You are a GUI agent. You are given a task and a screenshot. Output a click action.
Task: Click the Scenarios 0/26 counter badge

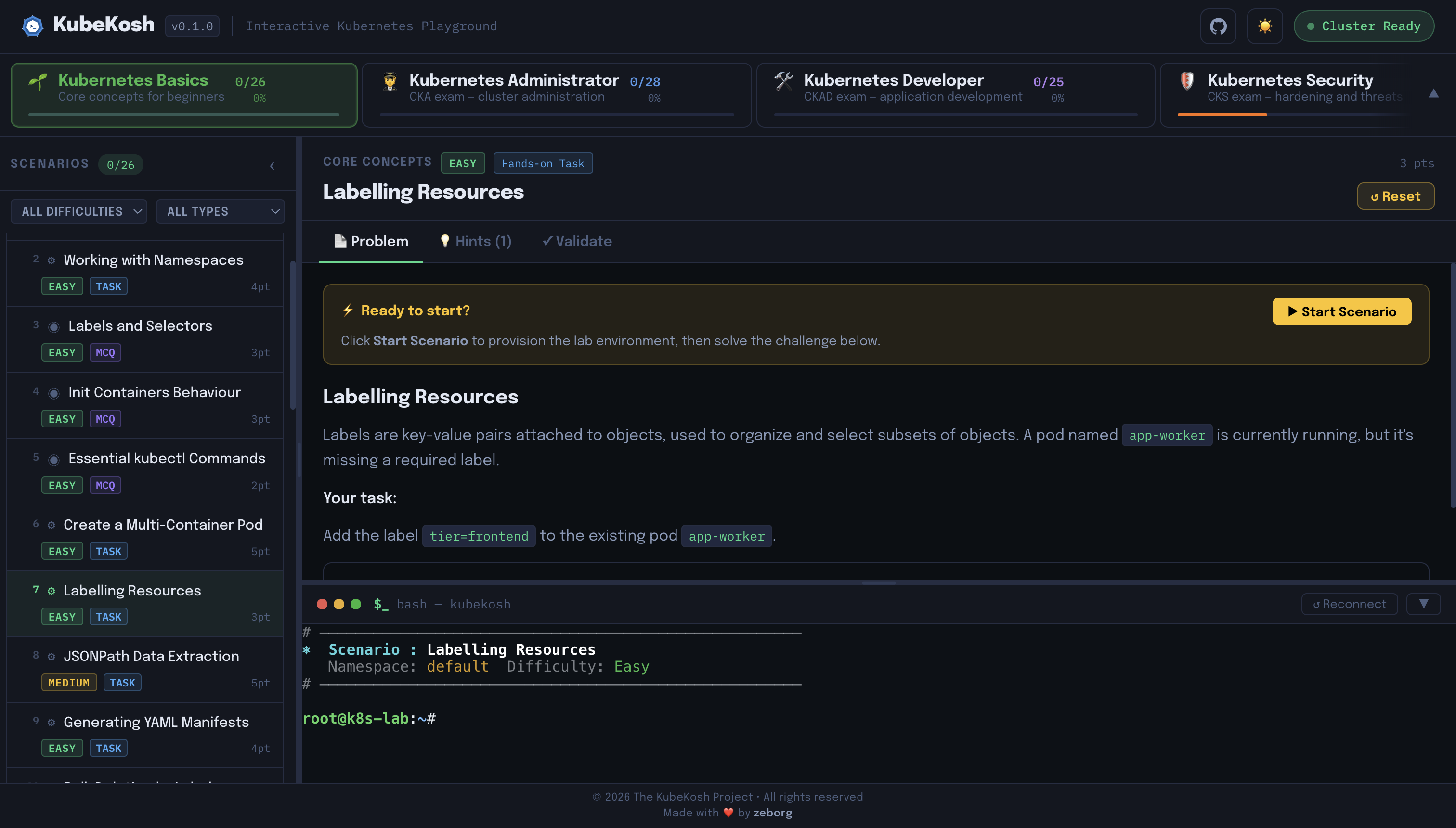point(120,165)
